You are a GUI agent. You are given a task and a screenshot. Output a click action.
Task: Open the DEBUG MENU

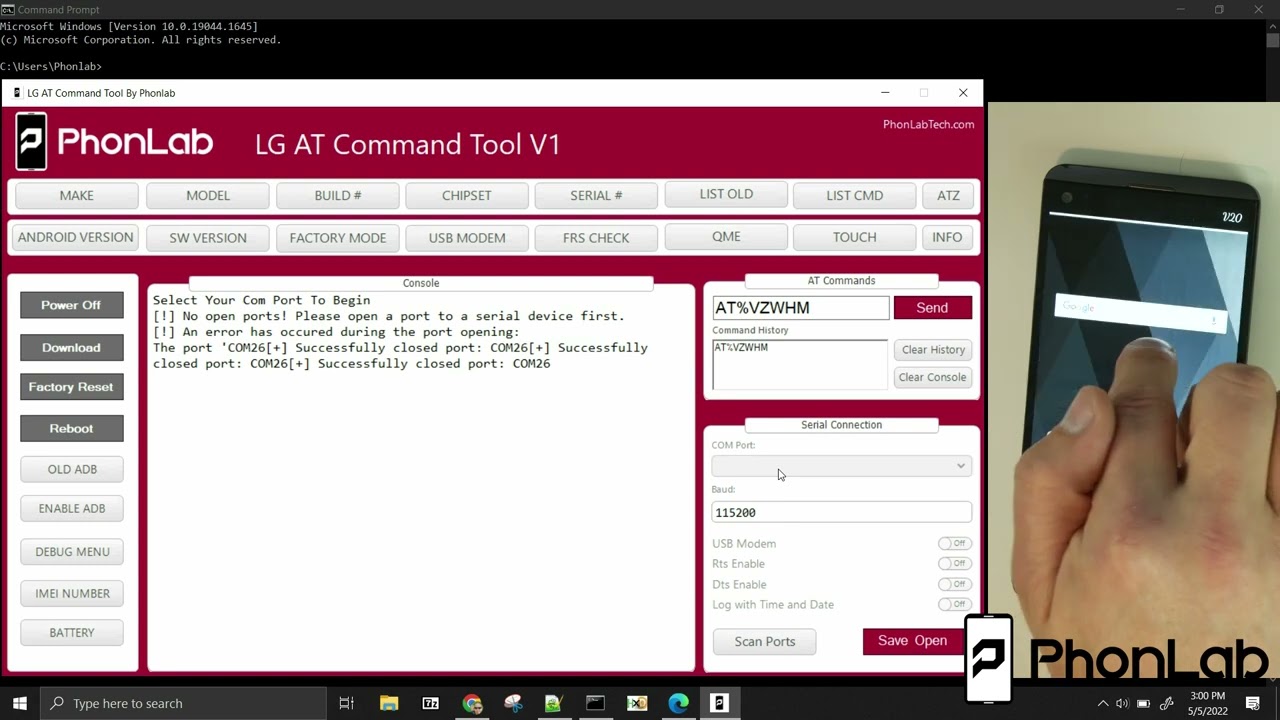click(x=72, y=551)
